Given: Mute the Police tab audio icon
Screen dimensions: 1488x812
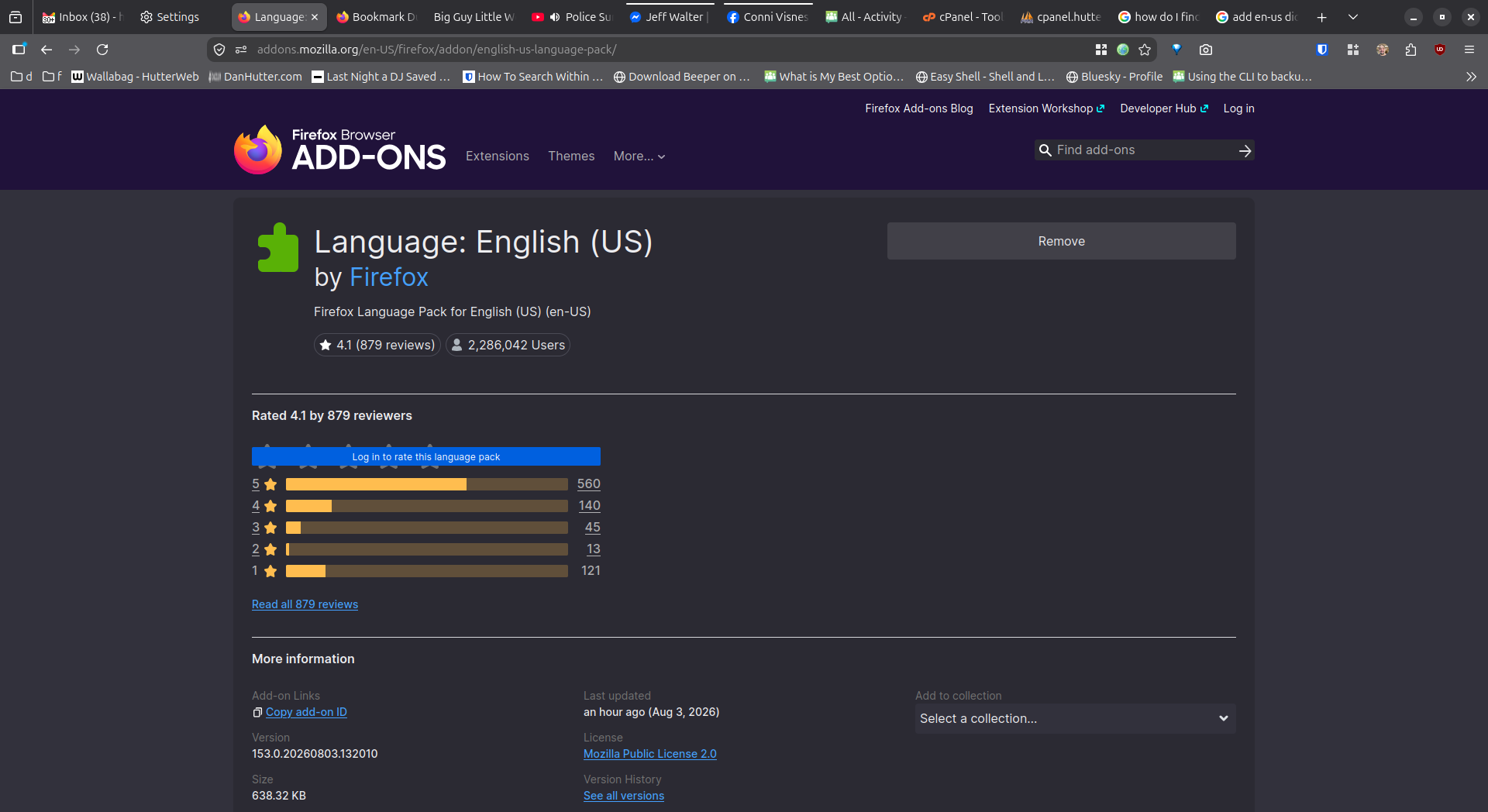Looking at the screenshot, I should click(555, 17).
